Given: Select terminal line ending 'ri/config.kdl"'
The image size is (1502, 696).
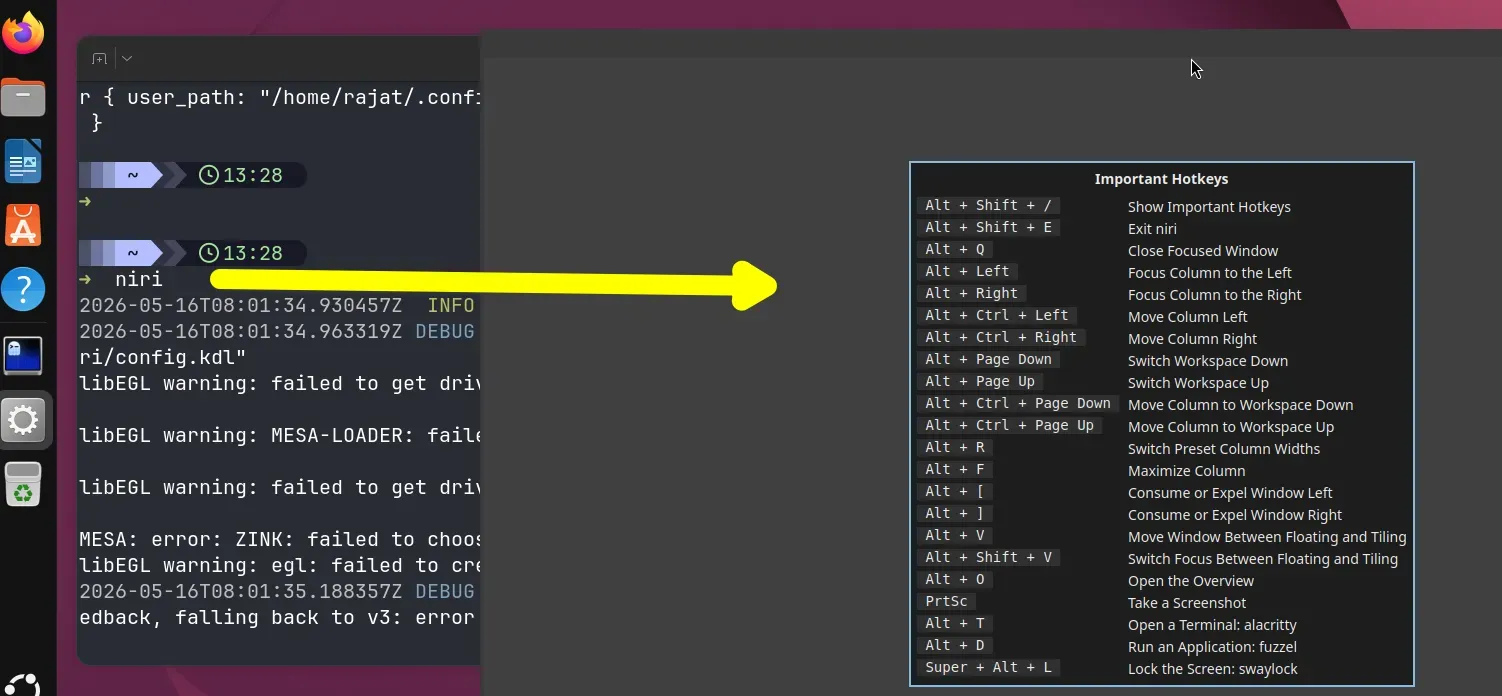Looking at the screenshot, I should click(163, 357).
